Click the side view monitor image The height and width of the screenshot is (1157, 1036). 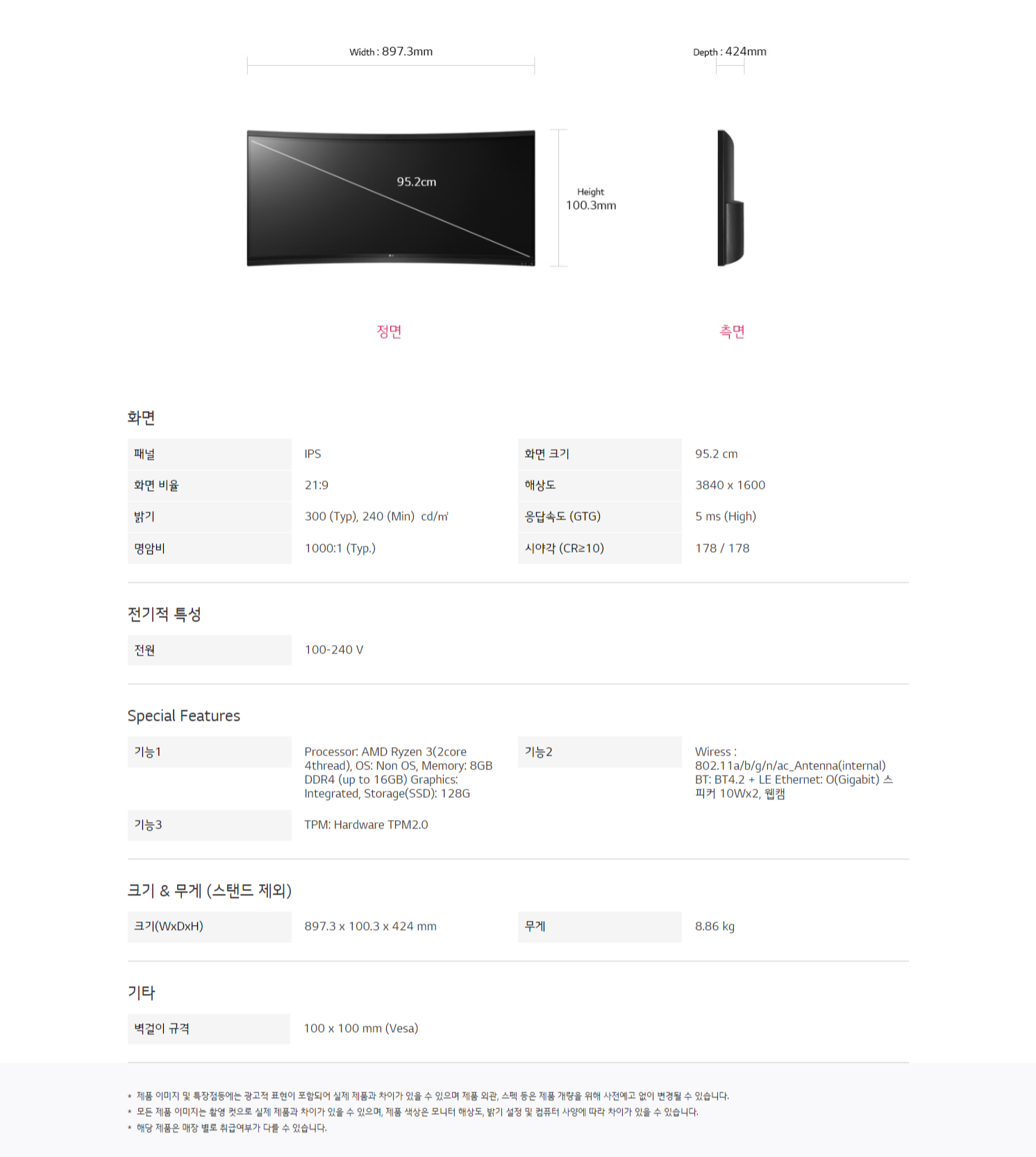730,198
